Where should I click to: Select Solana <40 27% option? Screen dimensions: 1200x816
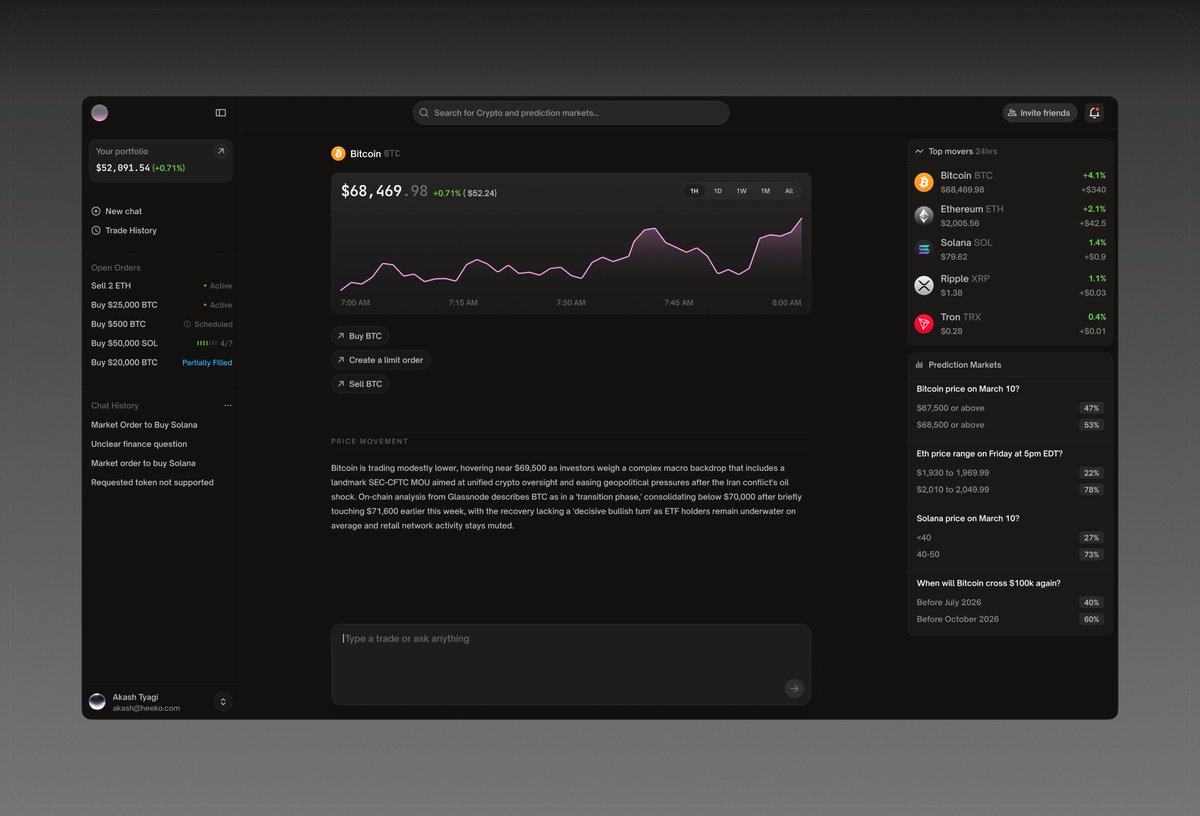[x=1010, y=538]
